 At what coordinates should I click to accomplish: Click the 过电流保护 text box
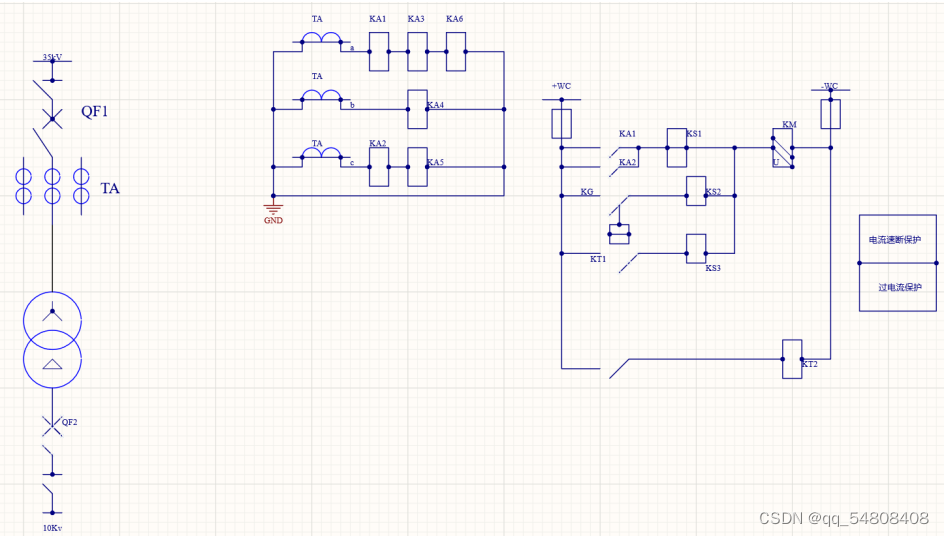pos(898,287)
